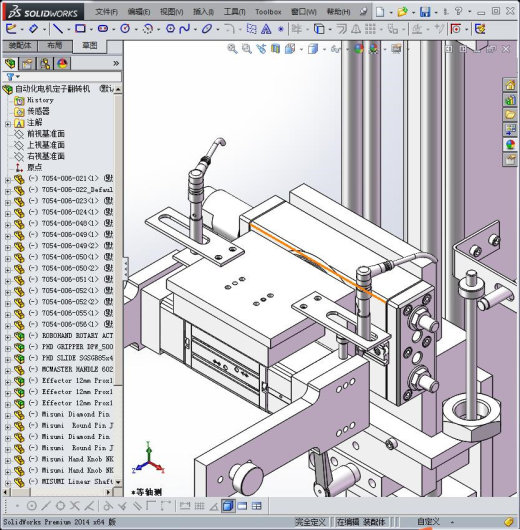Image resolution: width=520 pixels, height=530 pixels.
Task: Click the Zoom to Fit icon
Action: click(232, 49)
